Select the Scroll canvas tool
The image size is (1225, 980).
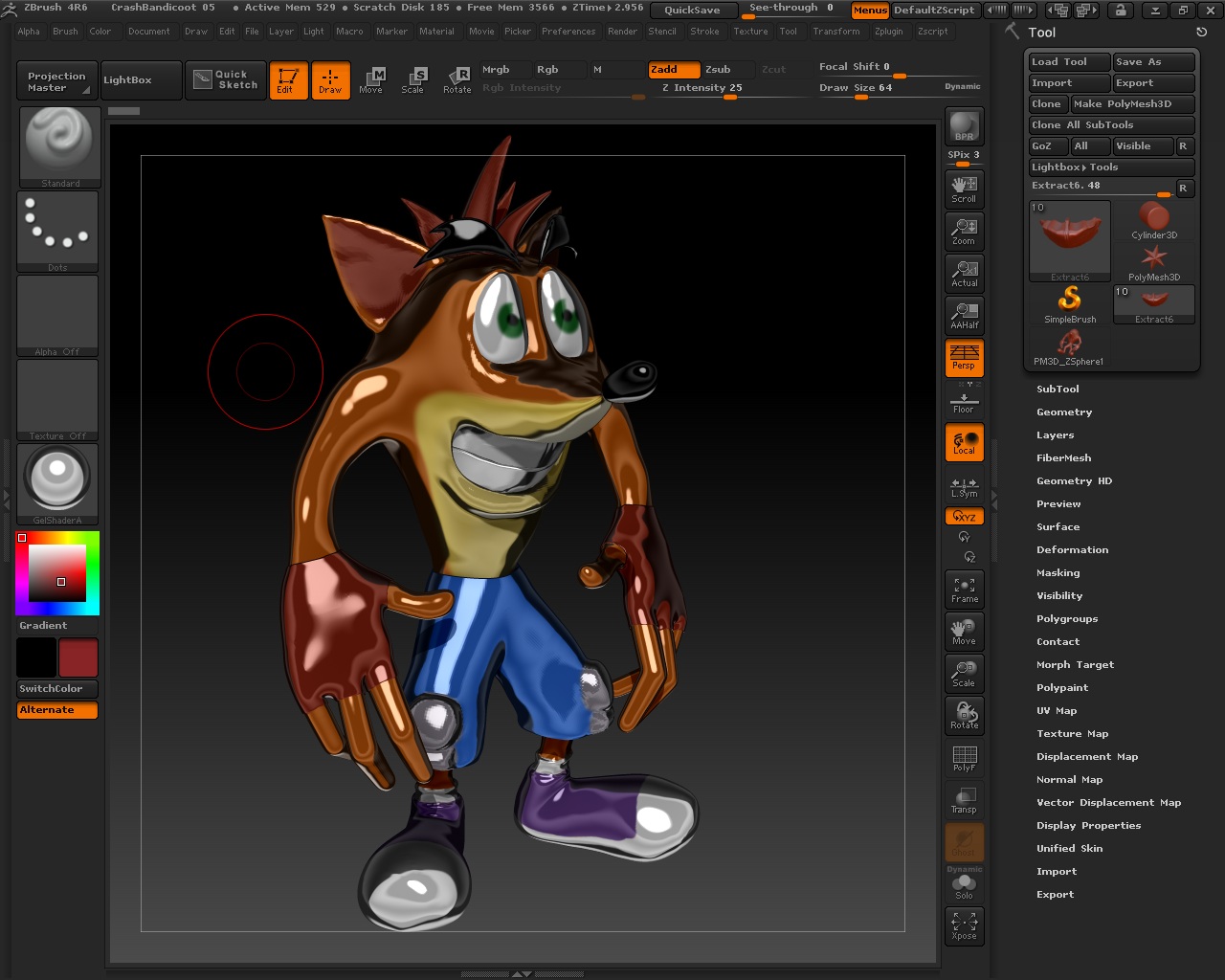click(964, 189)
